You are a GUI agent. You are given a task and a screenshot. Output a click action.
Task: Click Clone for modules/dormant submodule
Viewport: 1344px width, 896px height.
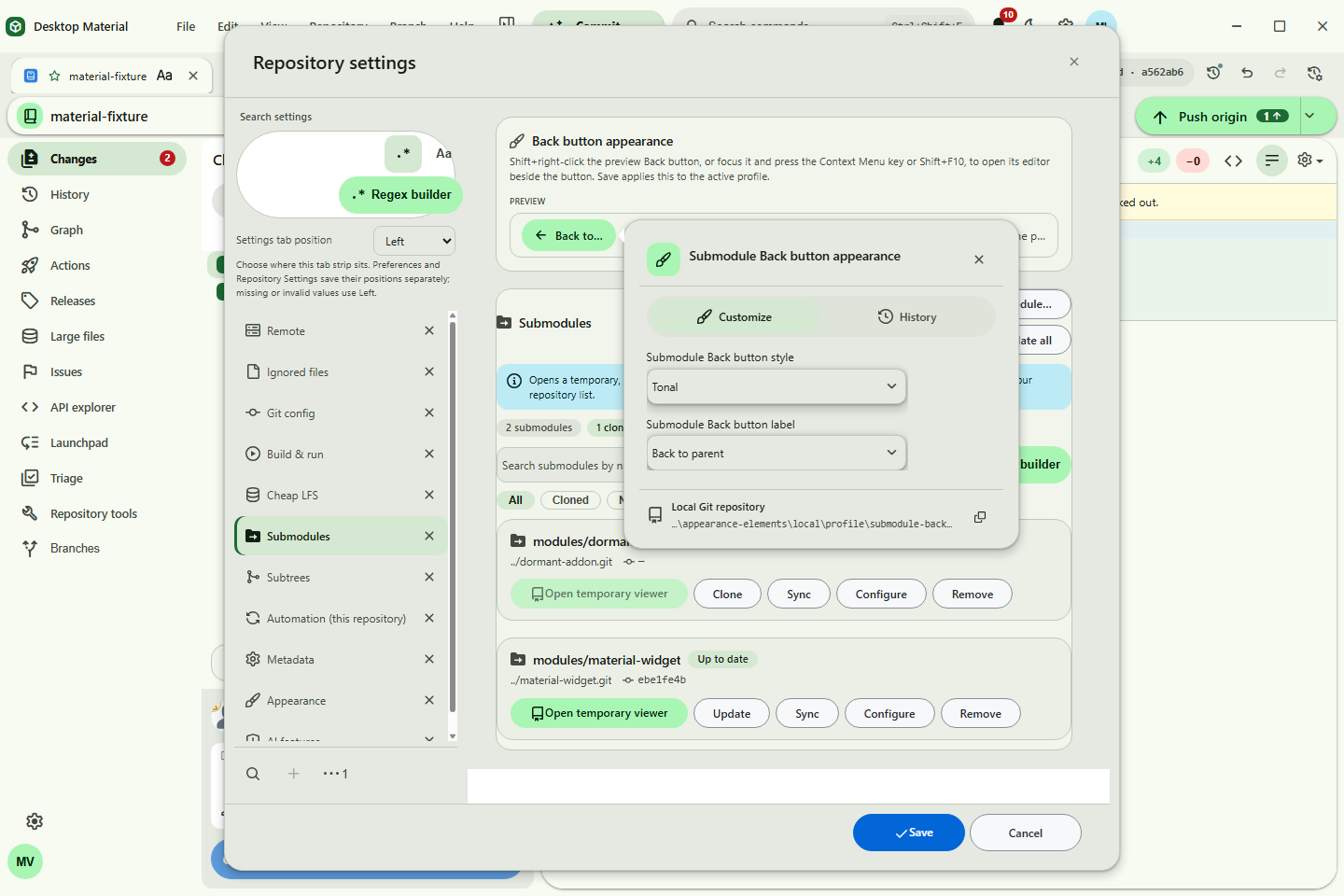tap(727, 594)
